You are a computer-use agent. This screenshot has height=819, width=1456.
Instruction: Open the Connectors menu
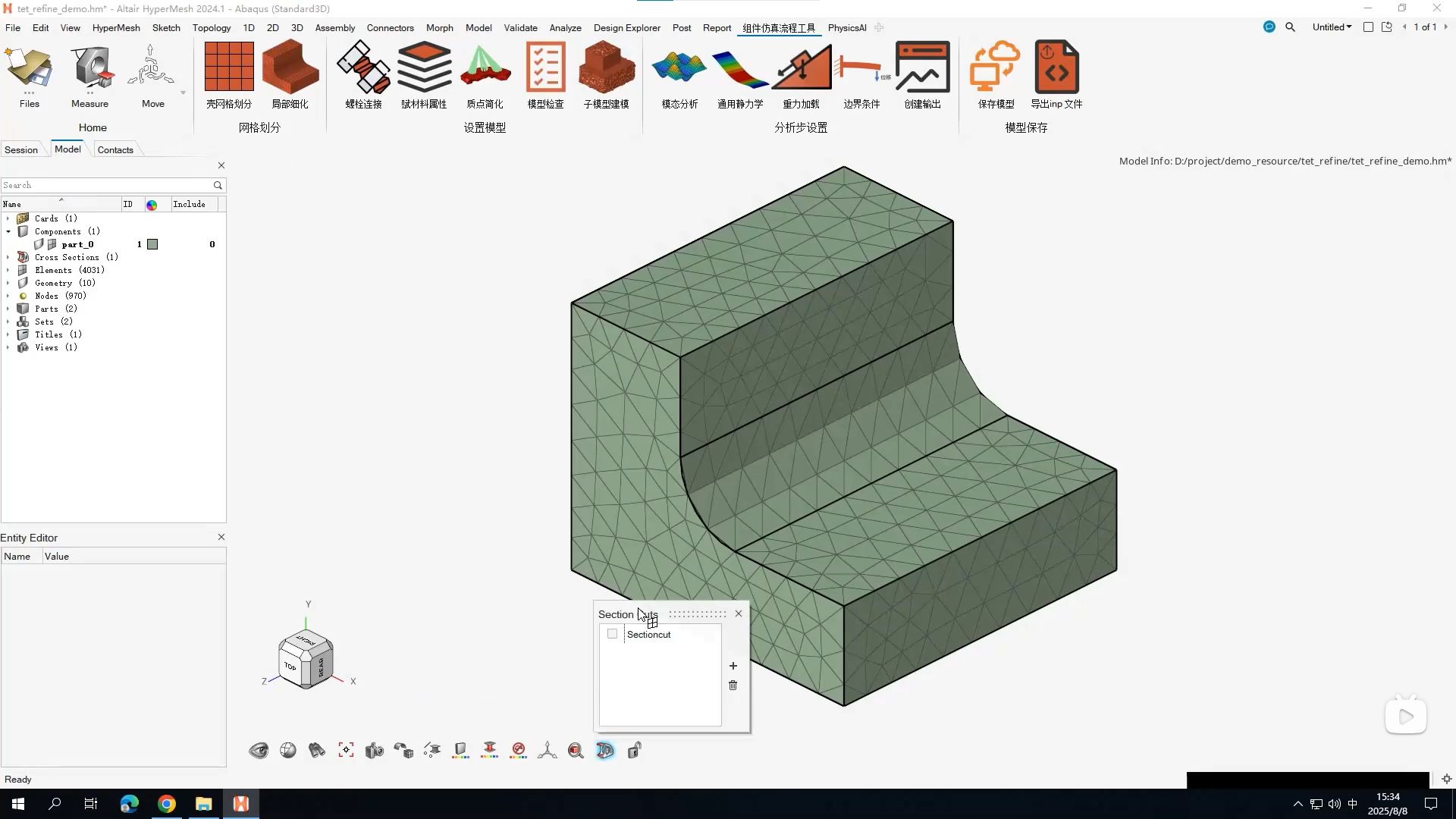click(390, 28)
